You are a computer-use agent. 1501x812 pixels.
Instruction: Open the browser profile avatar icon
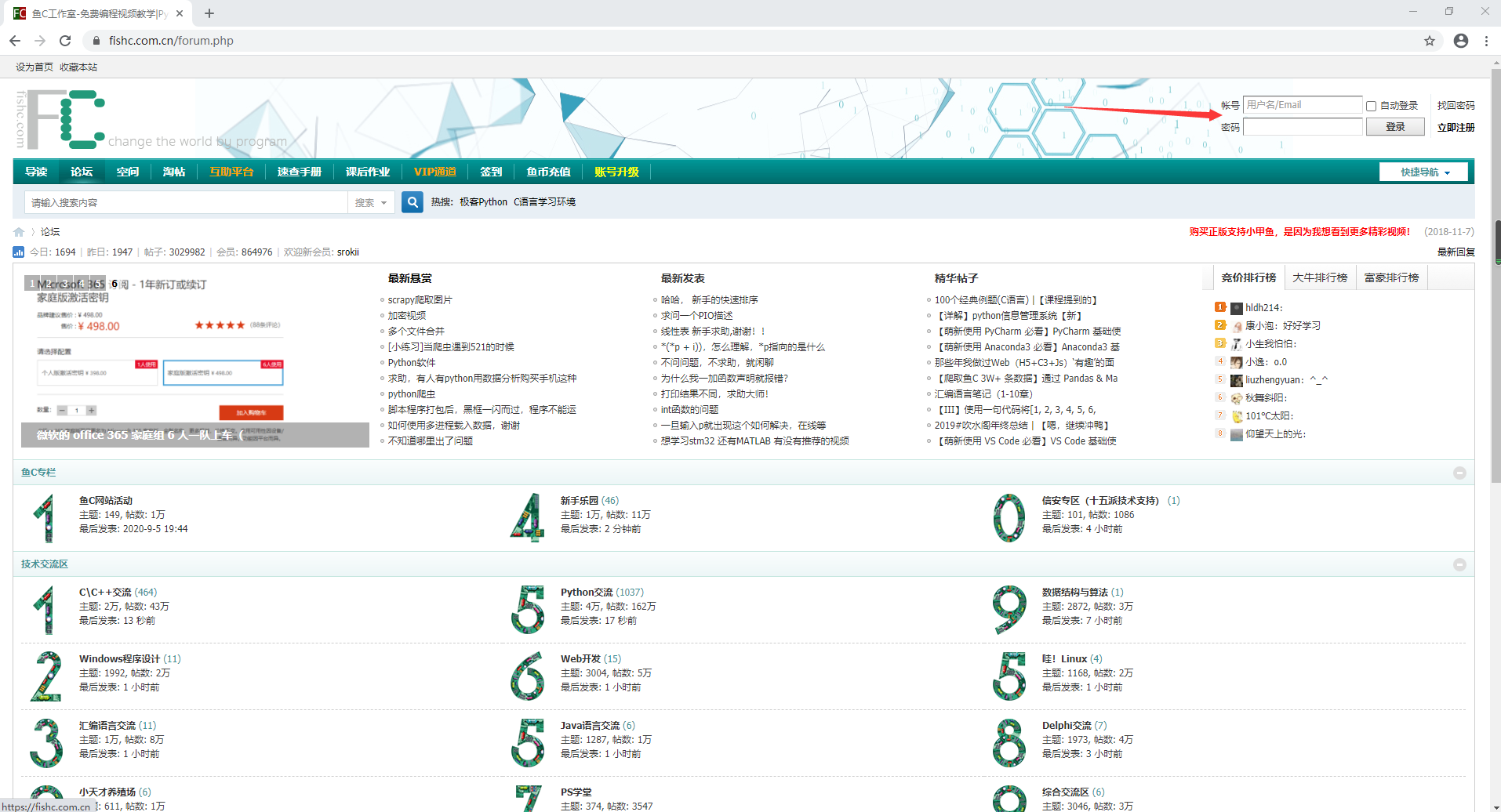pos(1461,41)
